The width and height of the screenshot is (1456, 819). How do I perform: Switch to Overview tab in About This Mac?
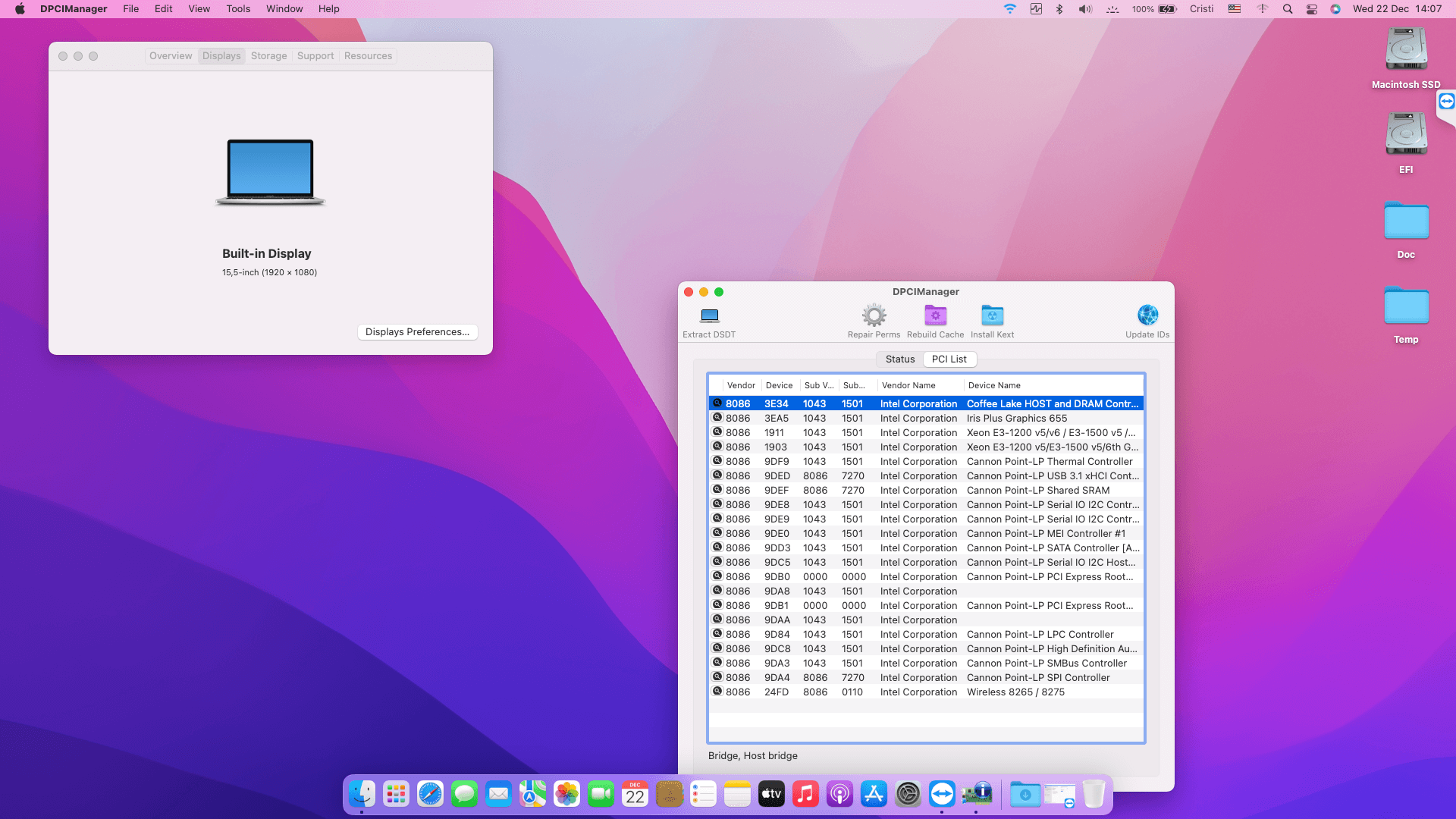[x=171, y=56]
